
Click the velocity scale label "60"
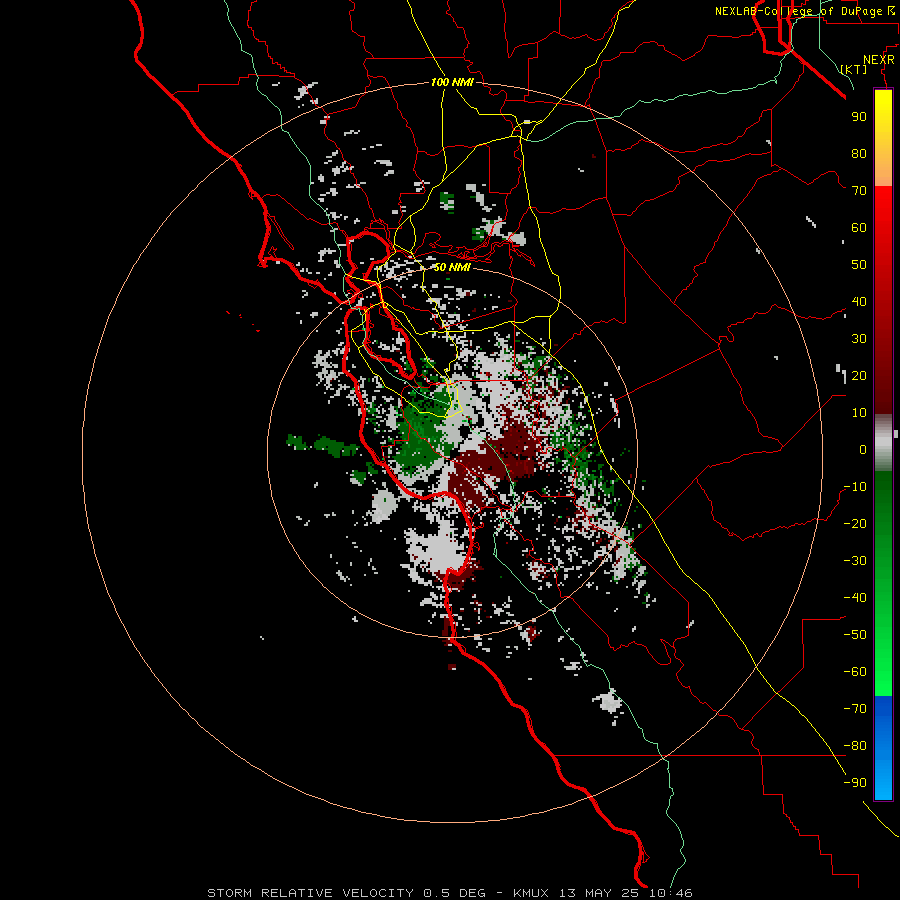pos(859,228)
